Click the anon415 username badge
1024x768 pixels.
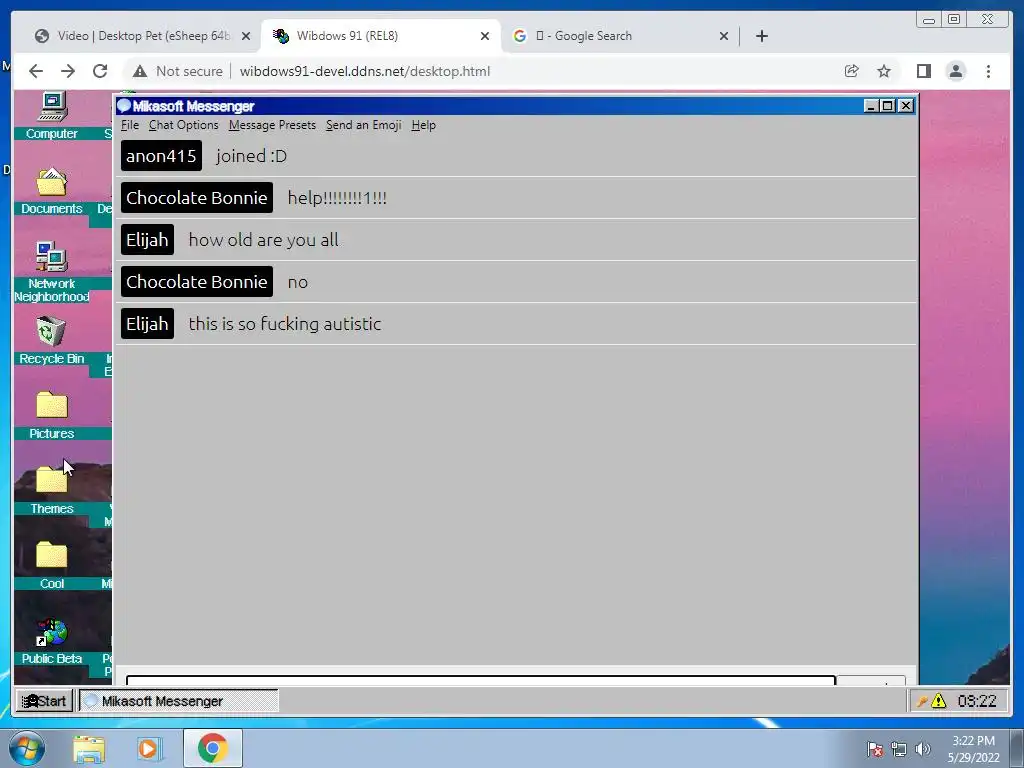(161, 156)
